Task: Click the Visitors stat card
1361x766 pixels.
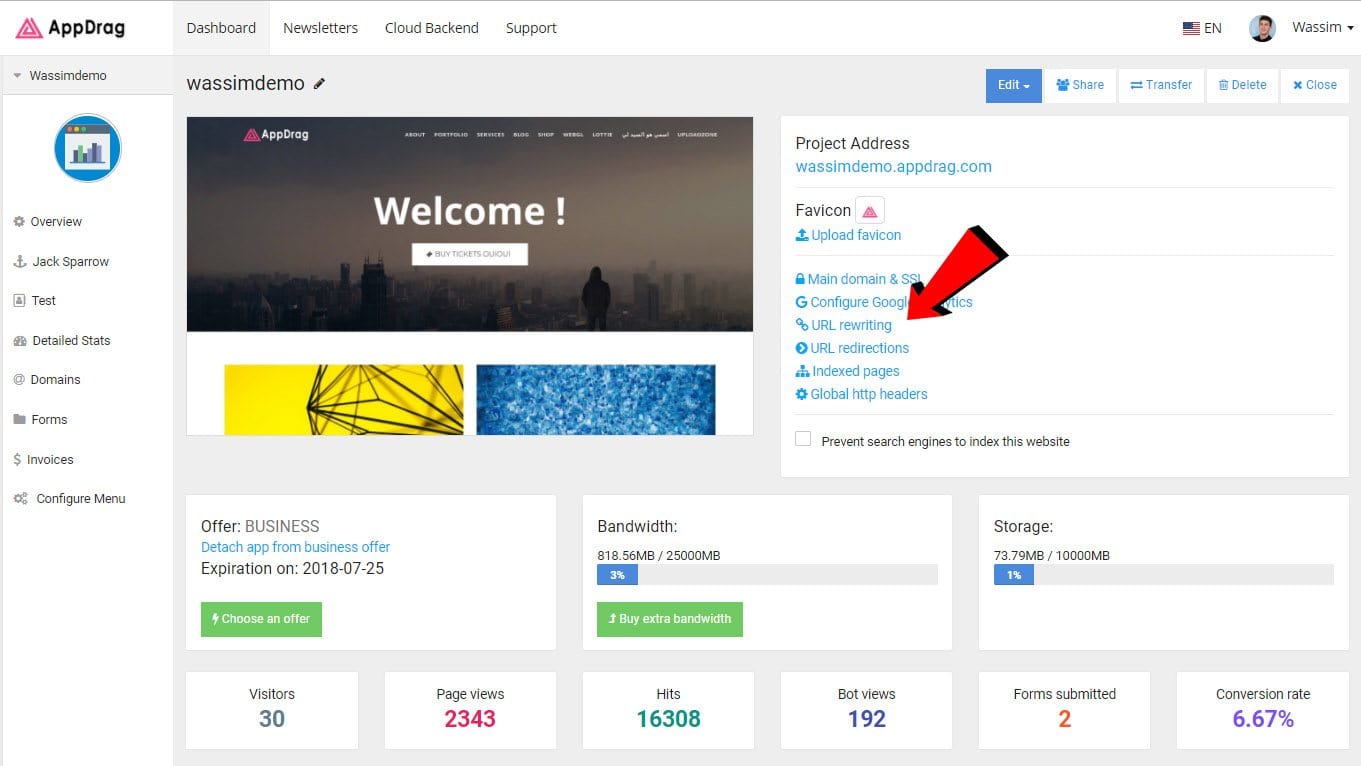Action: 272,710
